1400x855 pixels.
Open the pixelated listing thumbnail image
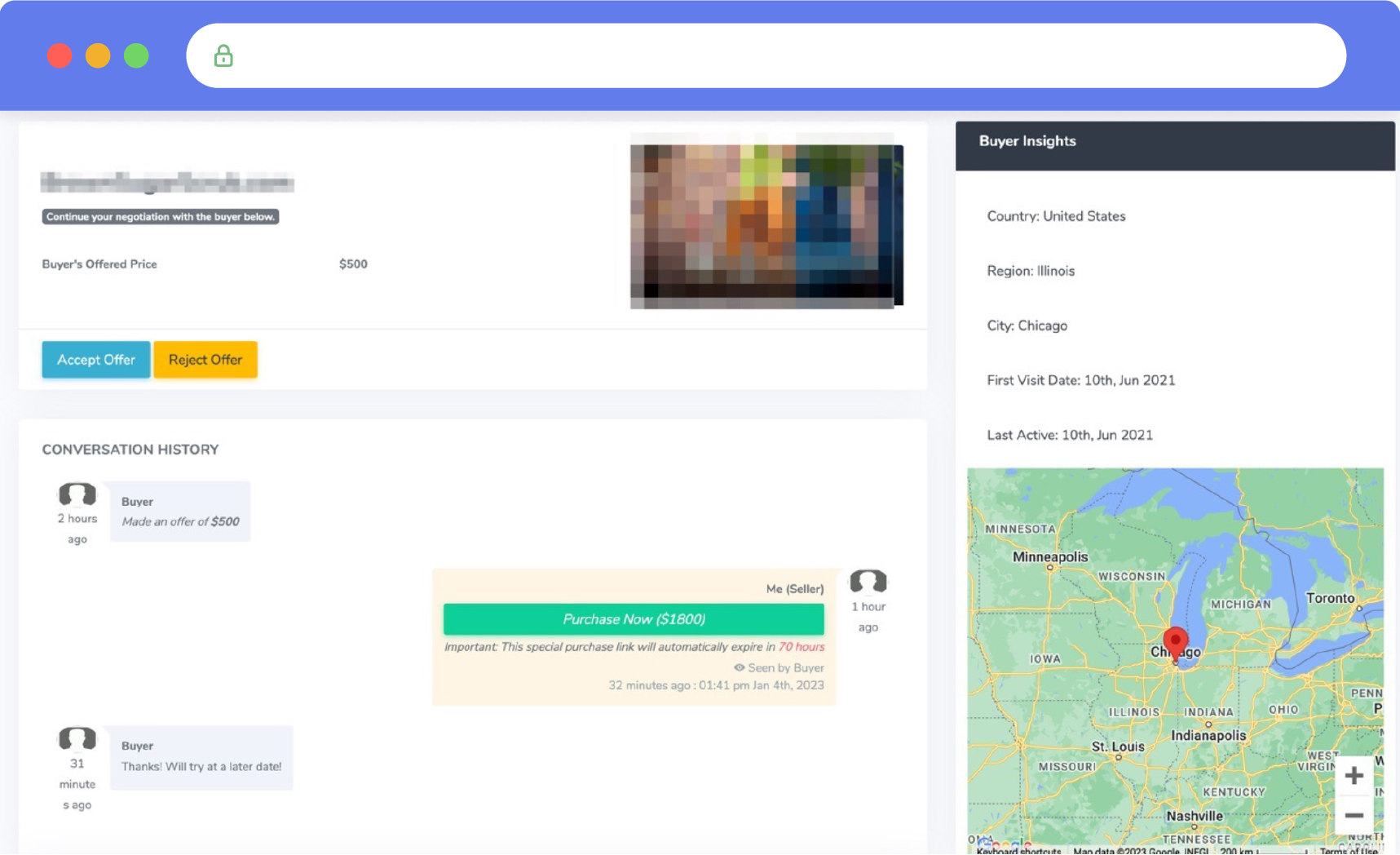766,226
